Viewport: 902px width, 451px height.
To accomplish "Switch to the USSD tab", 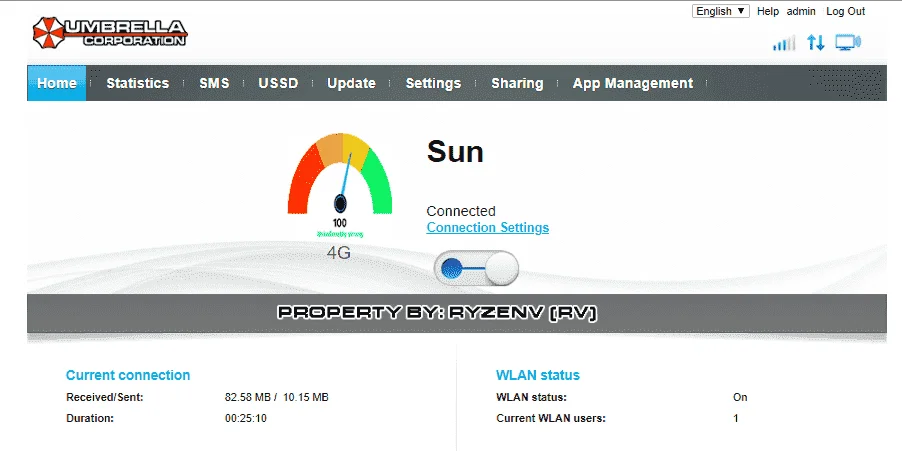I will click(278, 83).
